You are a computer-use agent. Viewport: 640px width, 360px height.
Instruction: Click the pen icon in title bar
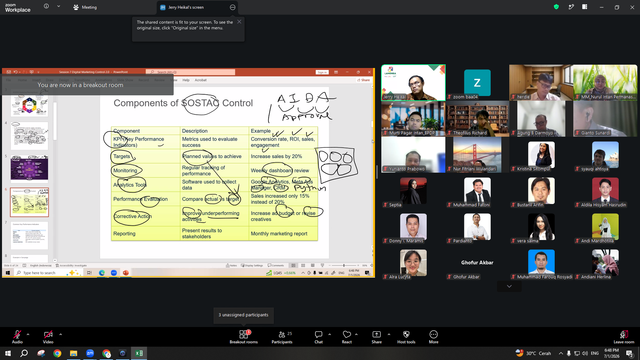pyautogui.click(x=571, y=7)
